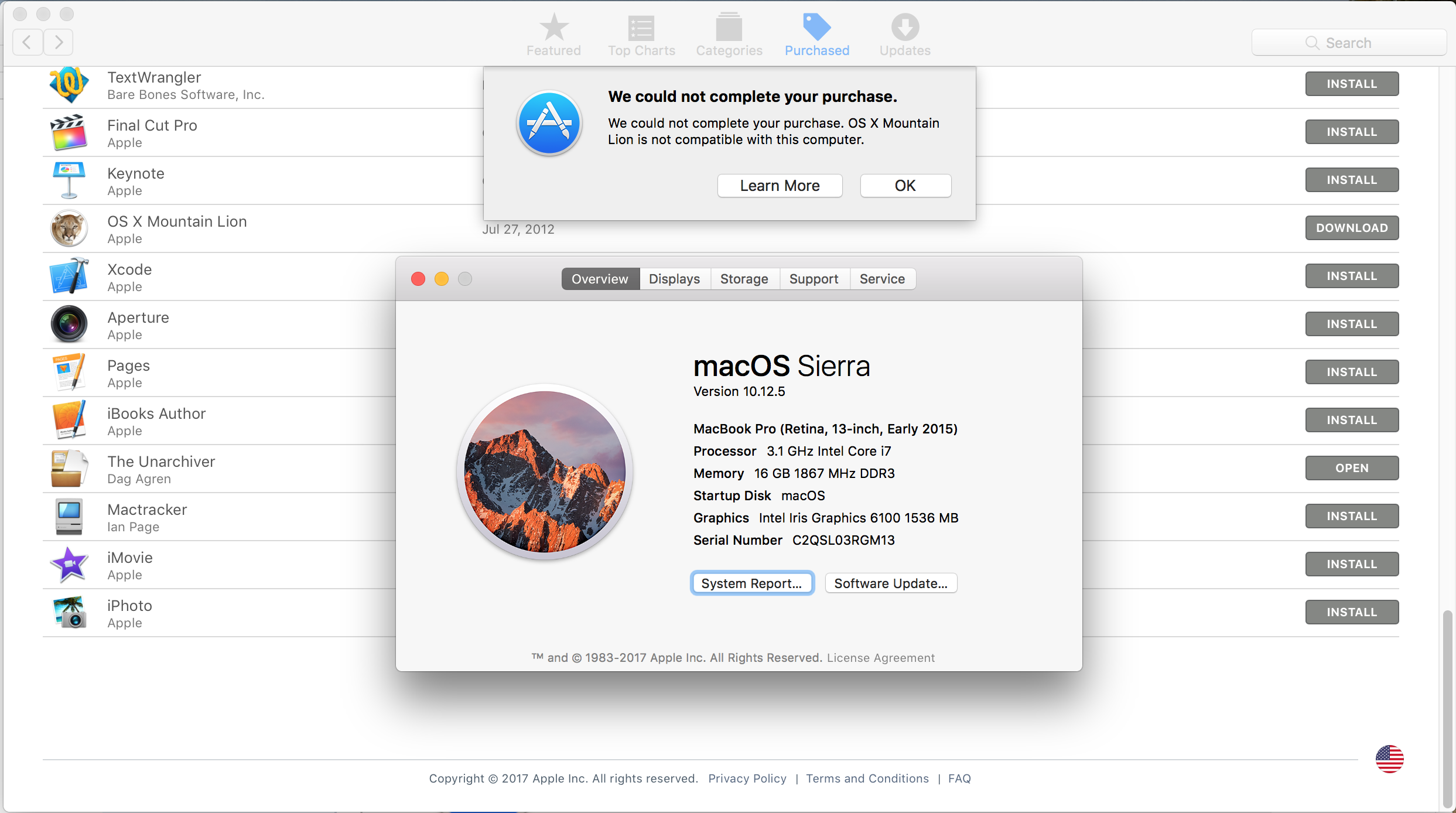Switch to the Storage tab
This screenshot has width=1456, height=813.
pos(744,279)
